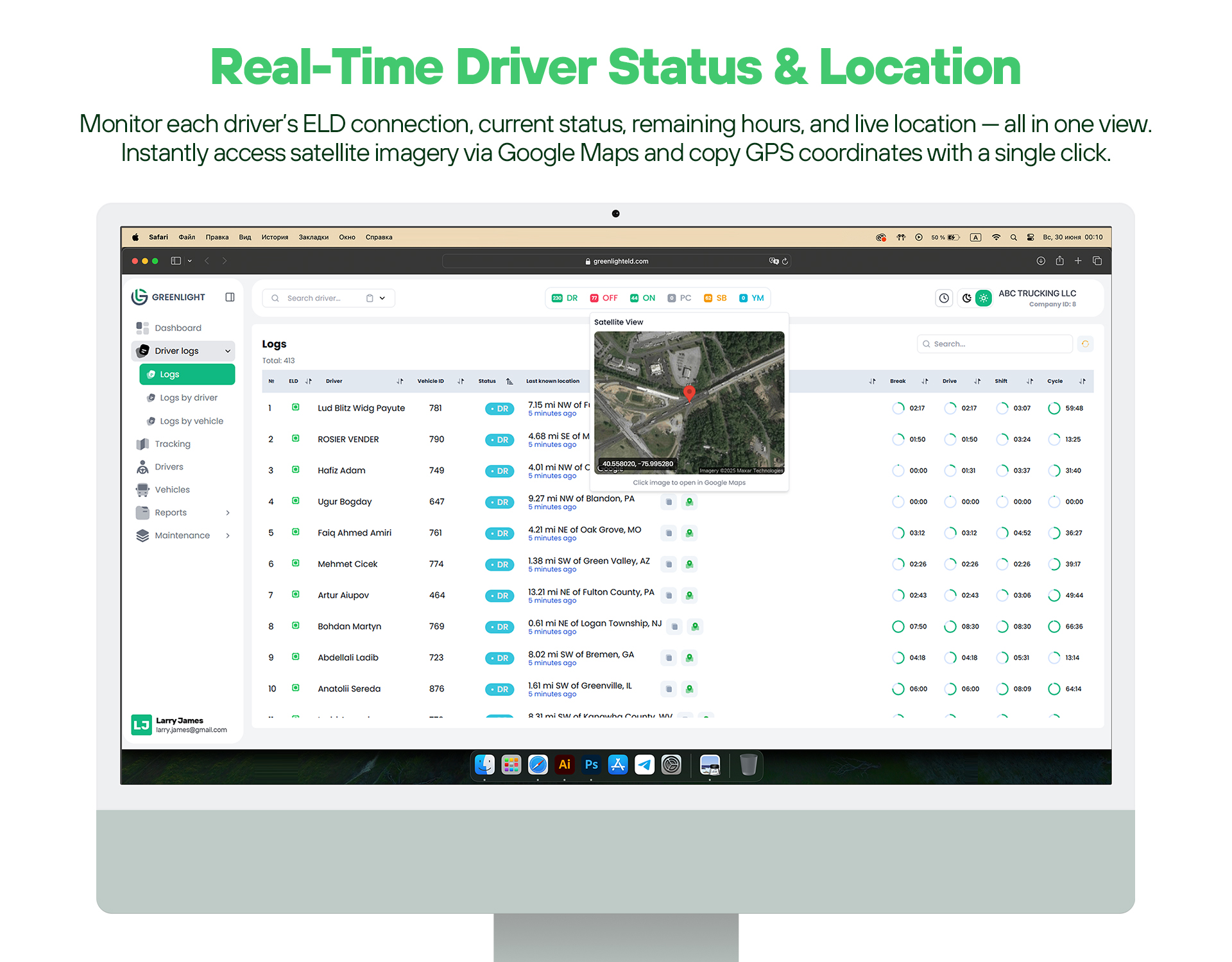The width and height of the screenshot is (1232, 962).
Task: Open map pin for Bohdan Martyn
Action: (695, 627)
